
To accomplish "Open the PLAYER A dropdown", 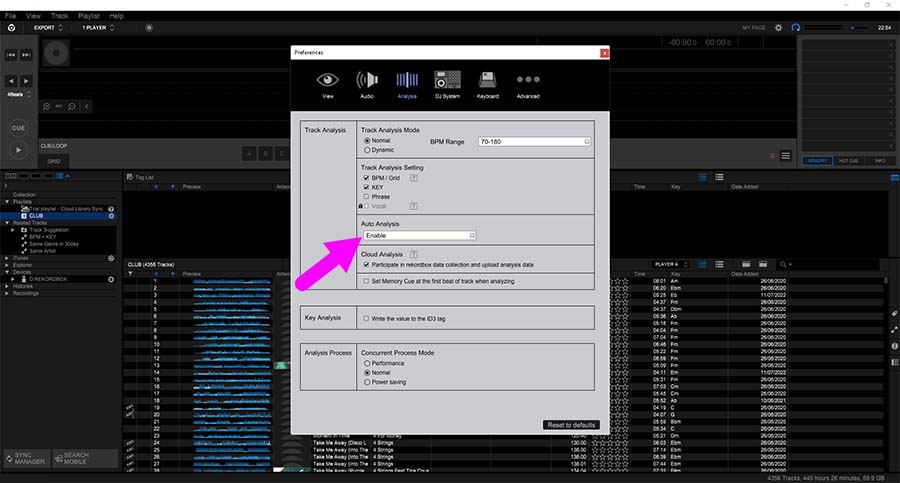I will (670, 264).
